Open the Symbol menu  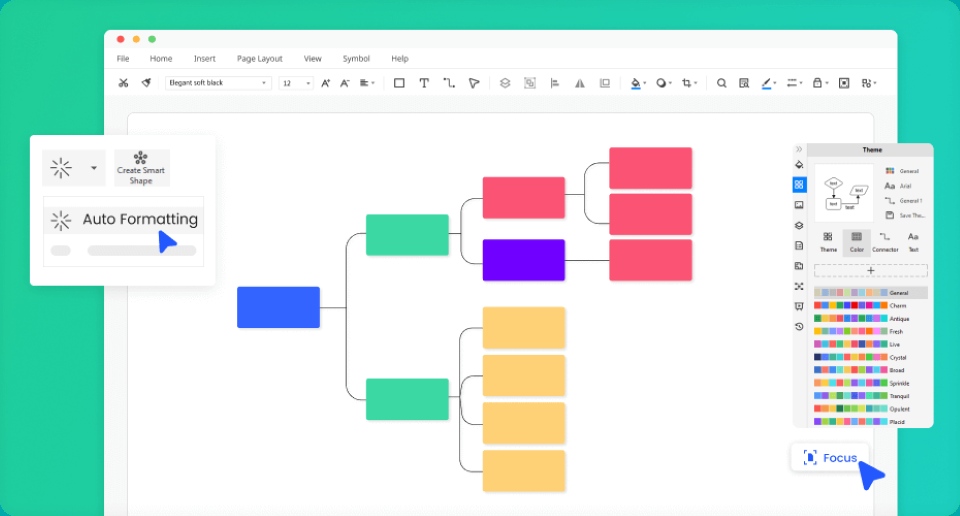point(356,59)
